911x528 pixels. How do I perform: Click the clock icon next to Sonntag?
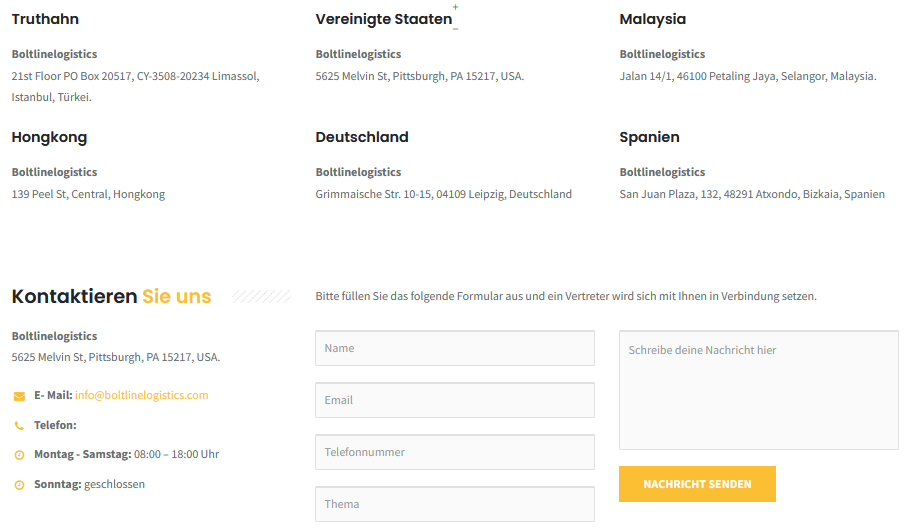pos(19,485)
